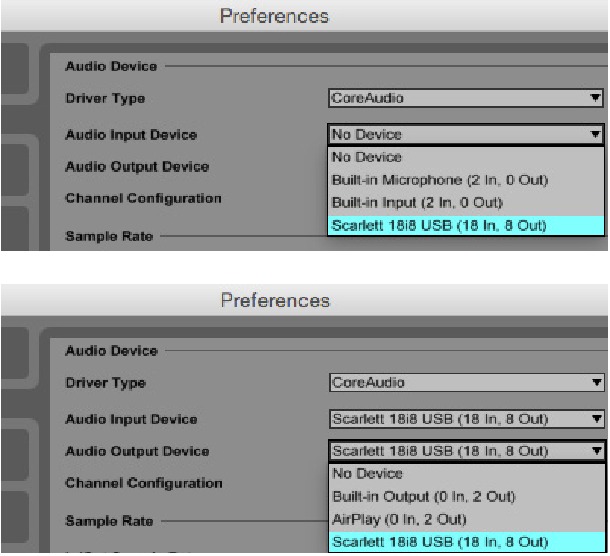Click Channel Configuration label in upper window
The height and width of the screenshot is (556, 610).
pyautogui.click(x=143, y=198)
